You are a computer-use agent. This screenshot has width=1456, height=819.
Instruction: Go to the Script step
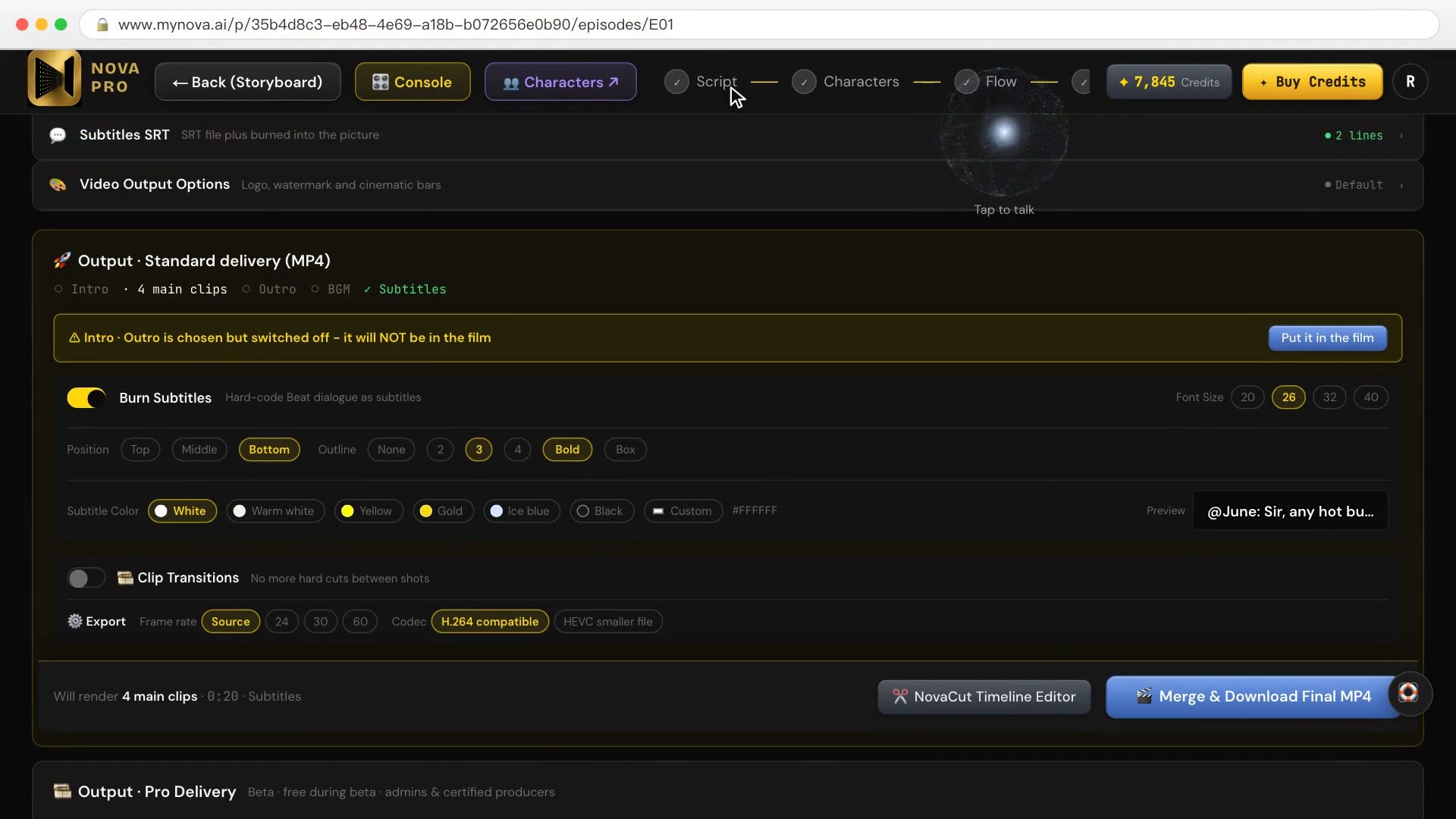(x=717, y=82)
